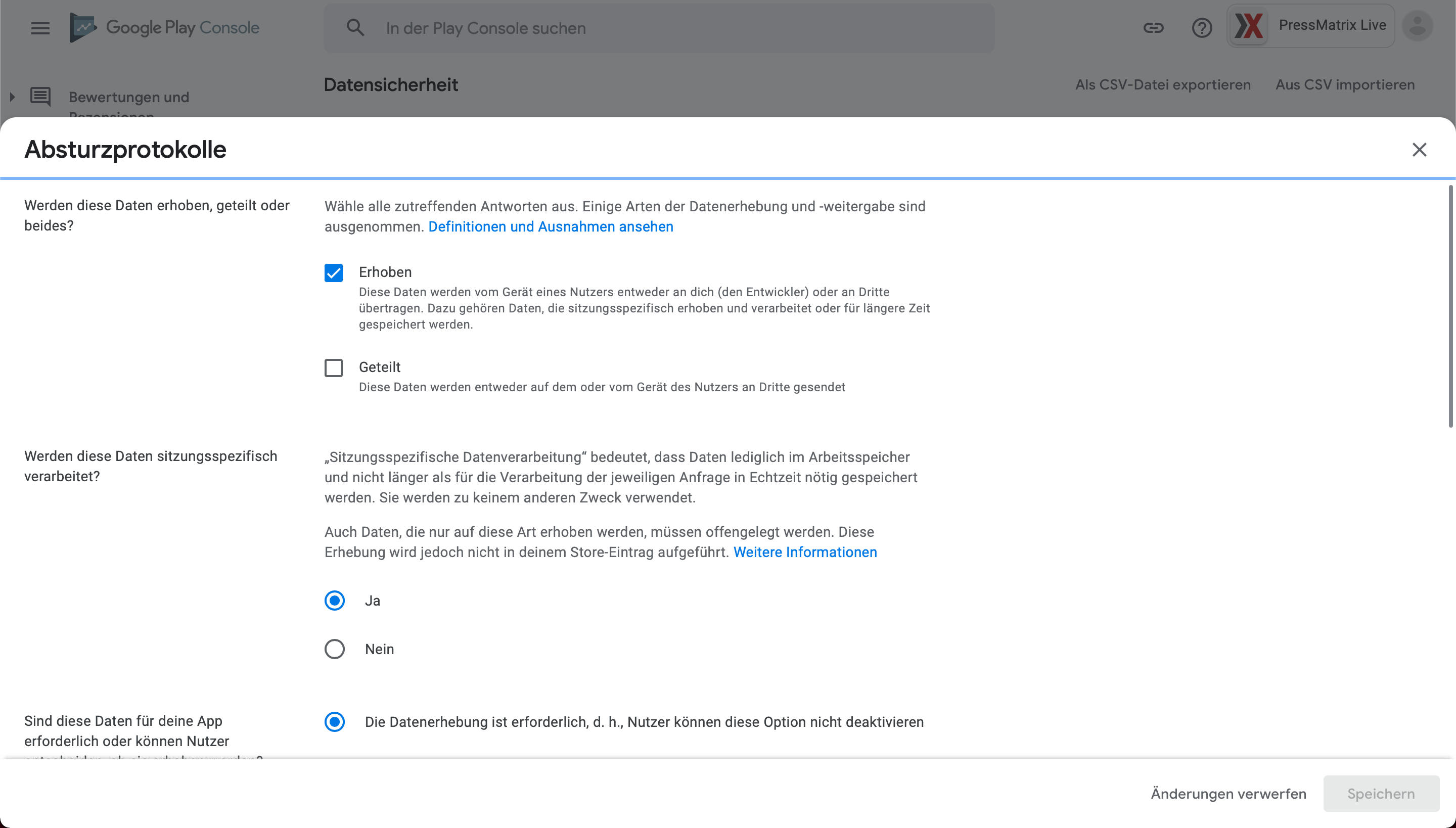Click the PressMatrix X logo icon
Viewport: 1456px width, 828px height.
[1248, 26]
